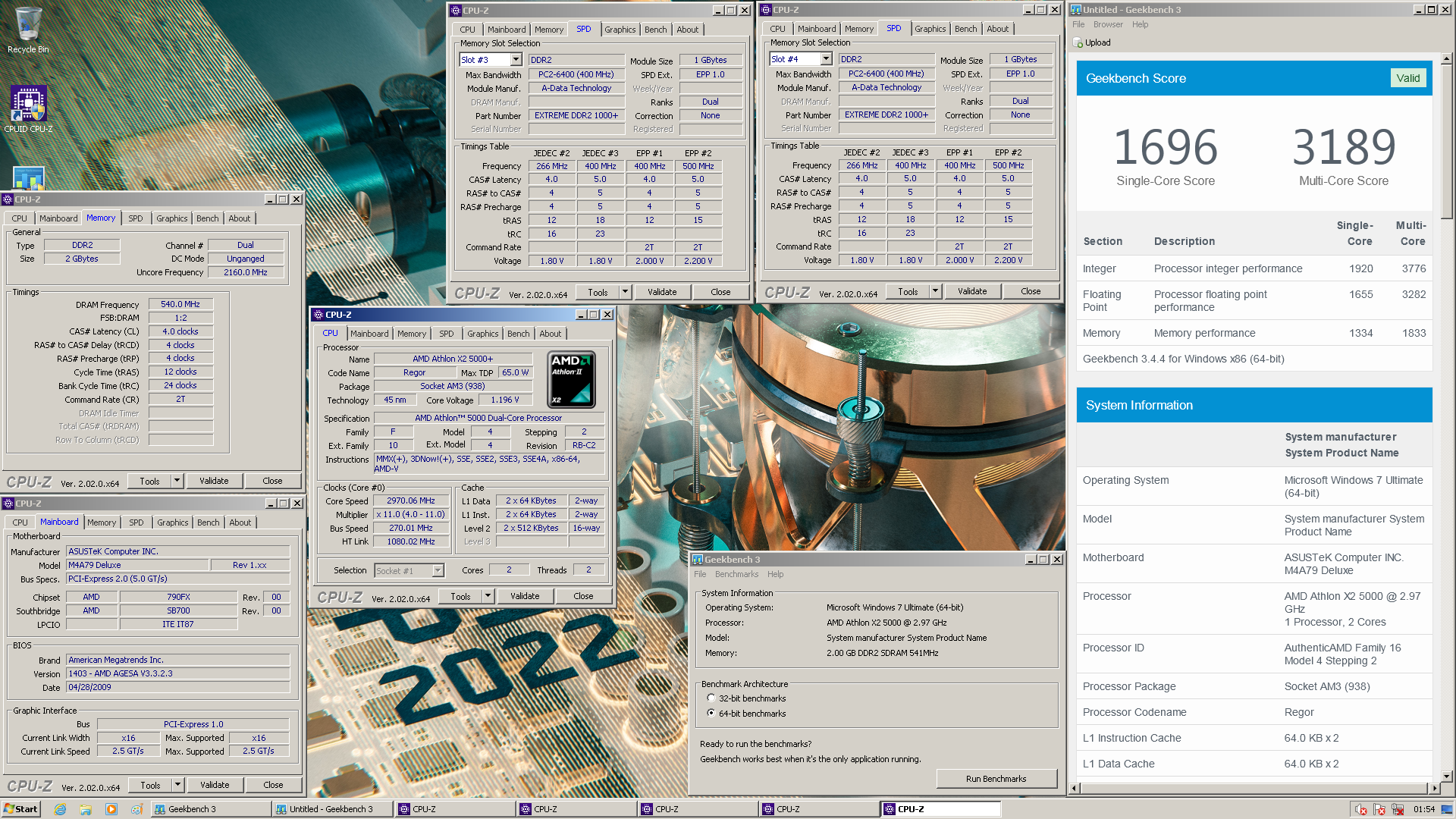Switch to Untitled - Geekbench 3 taskbar button
Image resolution: width=1456 pixels, height=819 pixels.
pos(332,809)
